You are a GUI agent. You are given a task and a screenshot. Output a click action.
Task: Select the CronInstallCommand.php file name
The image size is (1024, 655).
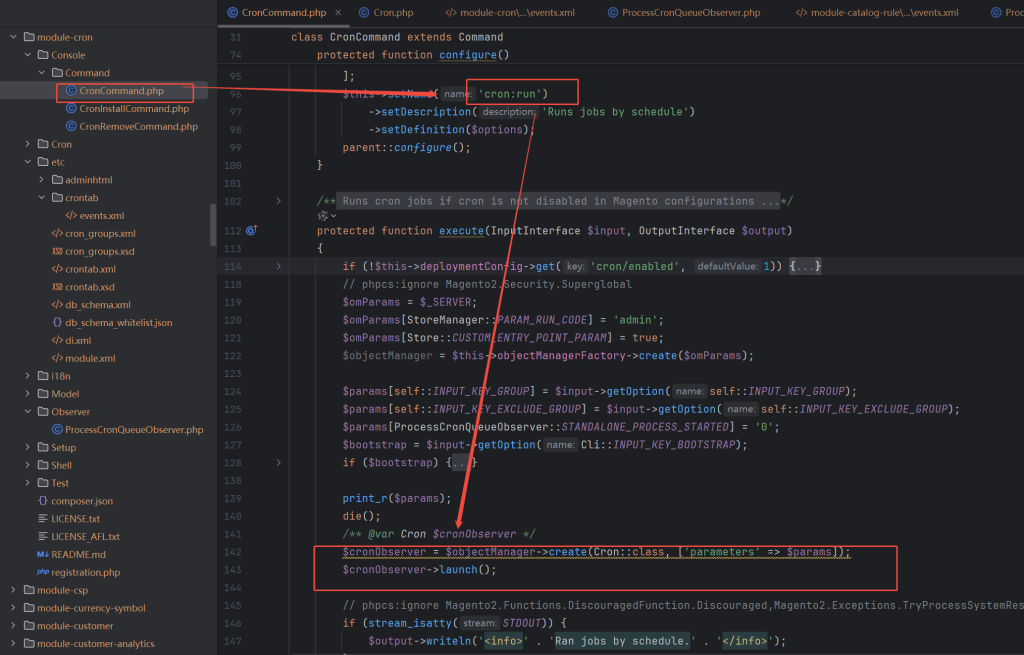click(134, 108)
